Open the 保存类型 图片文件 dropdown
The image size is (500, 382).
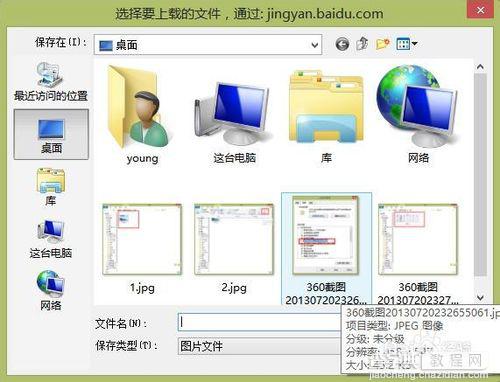tap(260, 346)
